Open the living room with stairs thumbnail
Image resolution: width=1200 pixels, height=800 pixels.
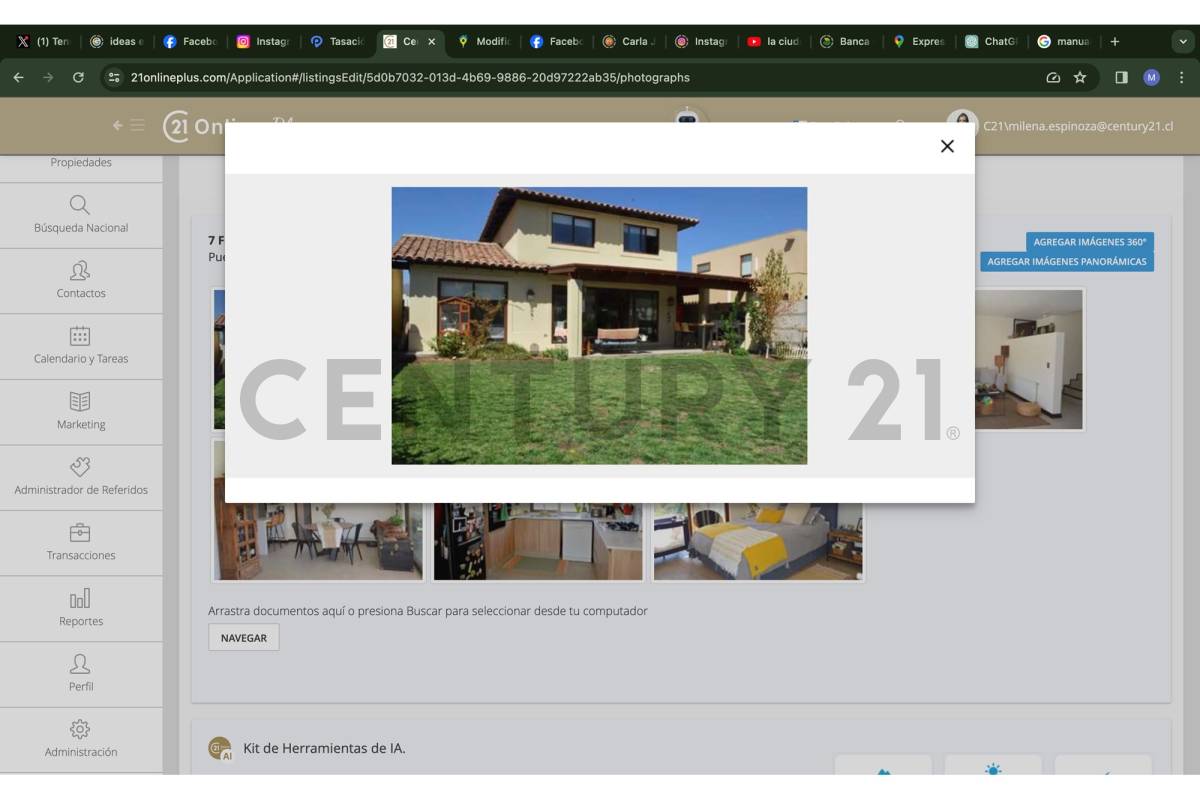(x=1029, y=360)
